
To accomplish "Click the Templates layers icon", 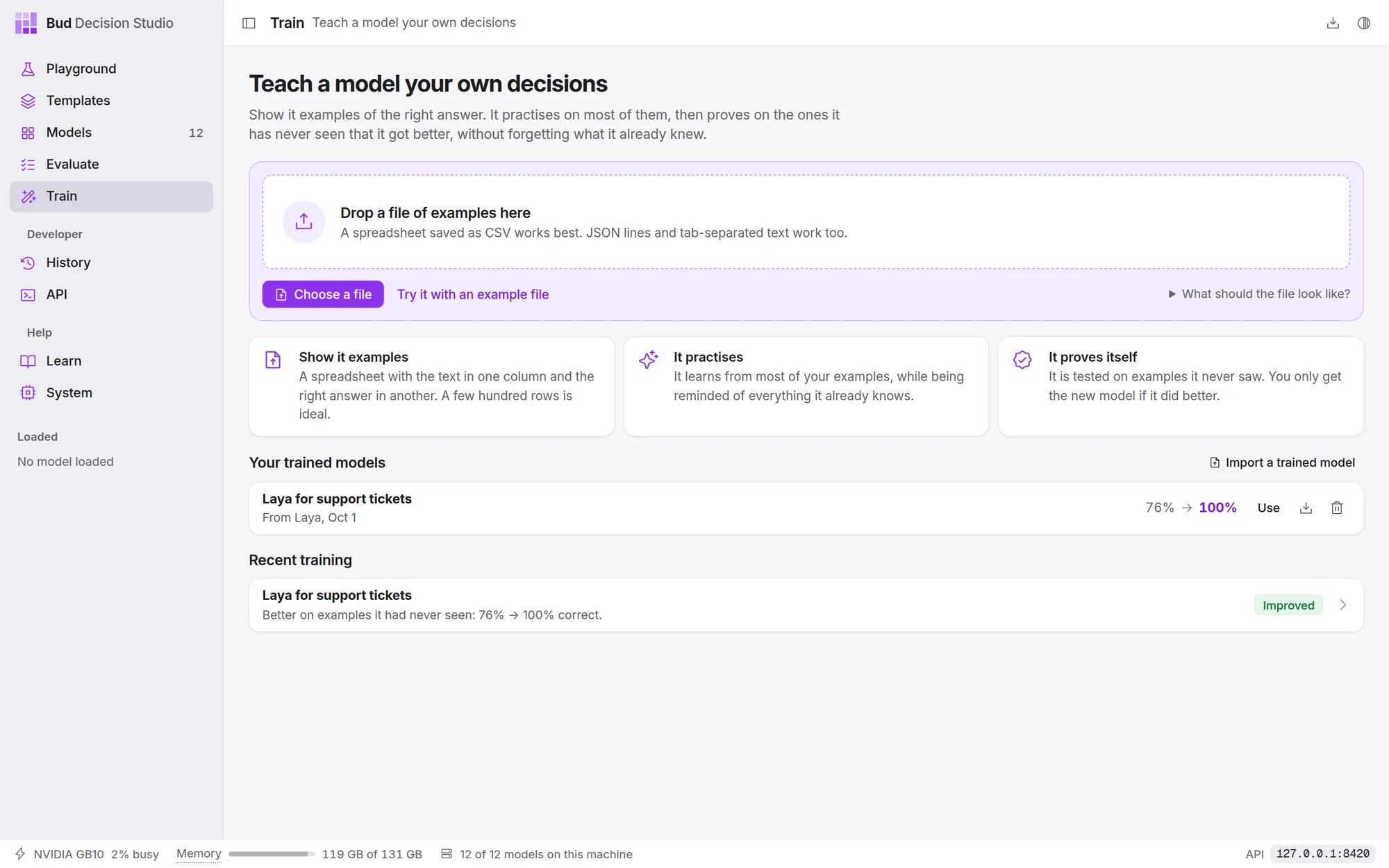I will (x=28, y=101).
